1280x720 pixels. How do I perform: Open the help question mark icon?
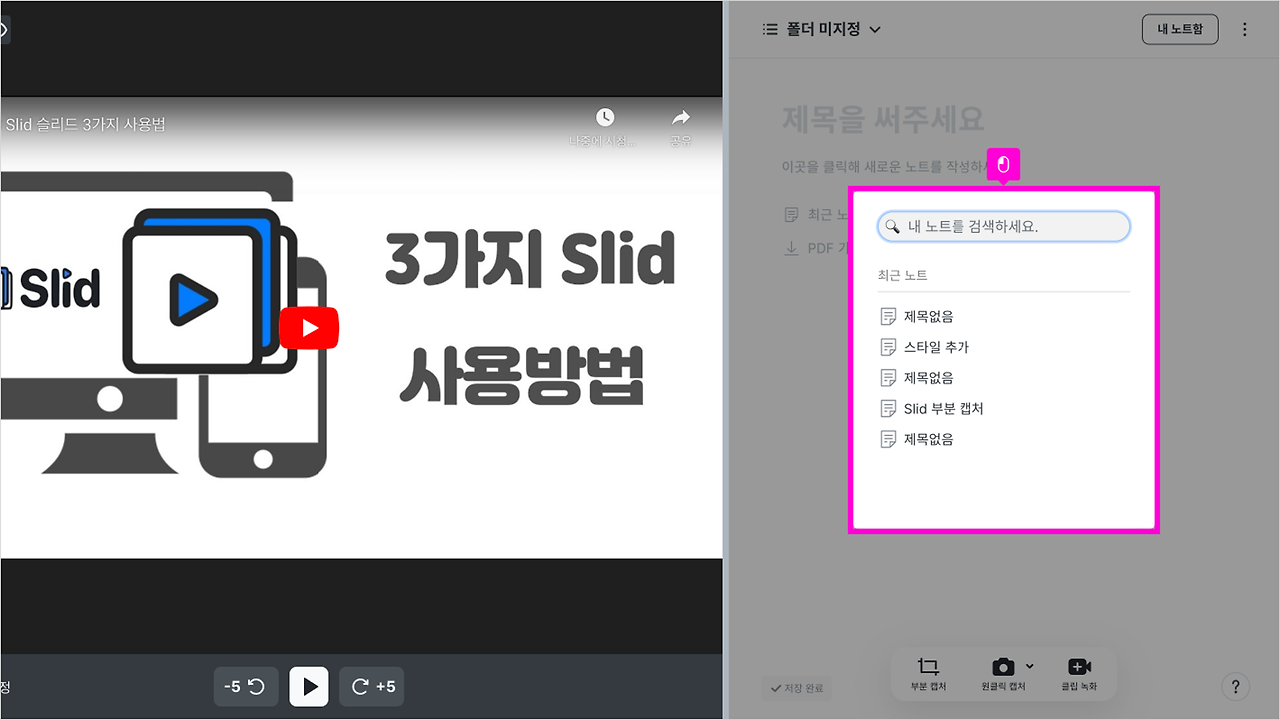(1235, 687)
